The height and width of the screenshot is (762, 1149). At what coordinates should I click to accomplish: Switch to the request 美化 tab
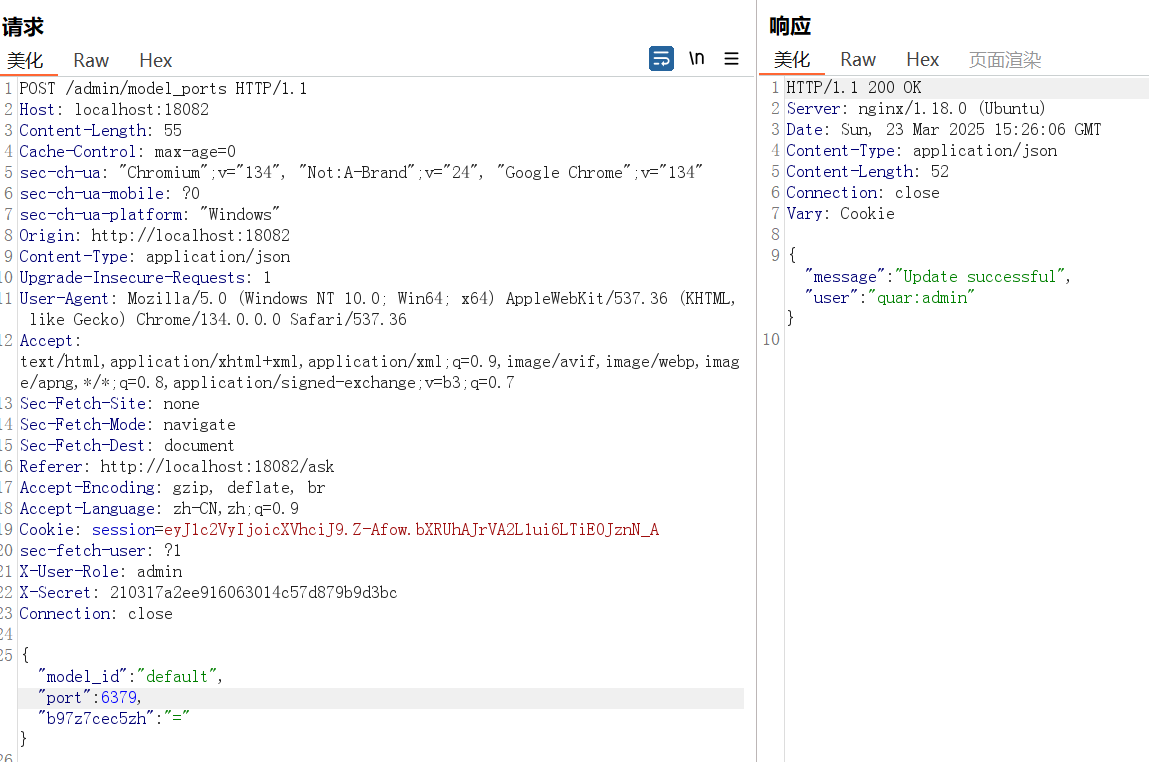tap(25, 61)
